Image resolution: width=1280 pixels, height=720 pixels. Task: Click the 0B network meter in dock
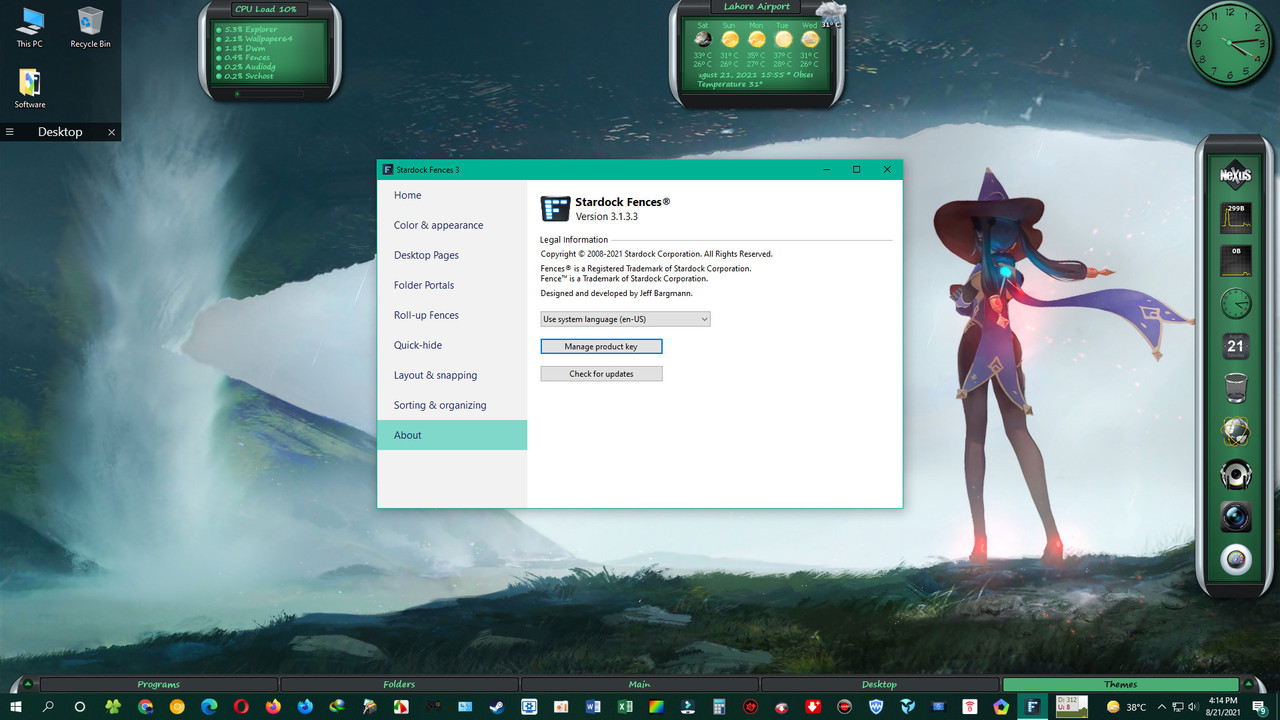(1236, 261)
